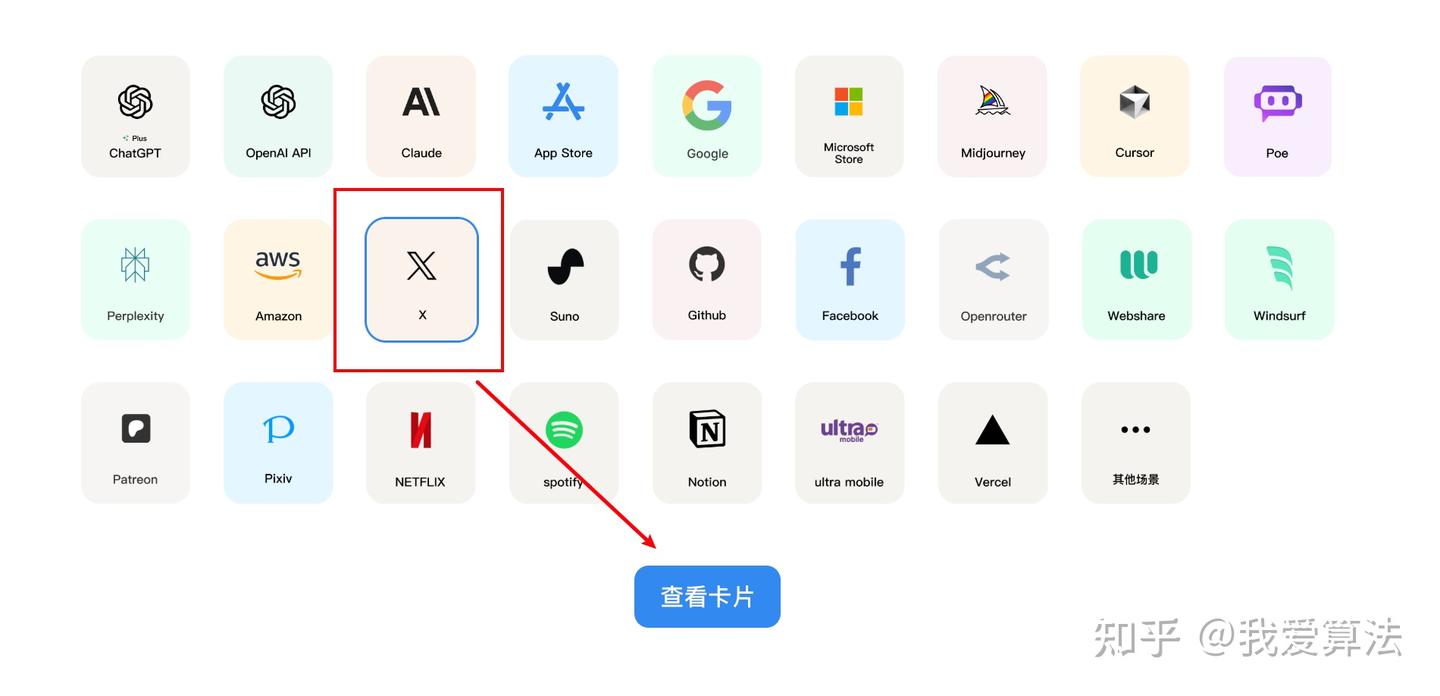The width and height of the screenshot is (1440, 696).
Task: Select the Midjourney sailboat tile
Action: point(992,116)
